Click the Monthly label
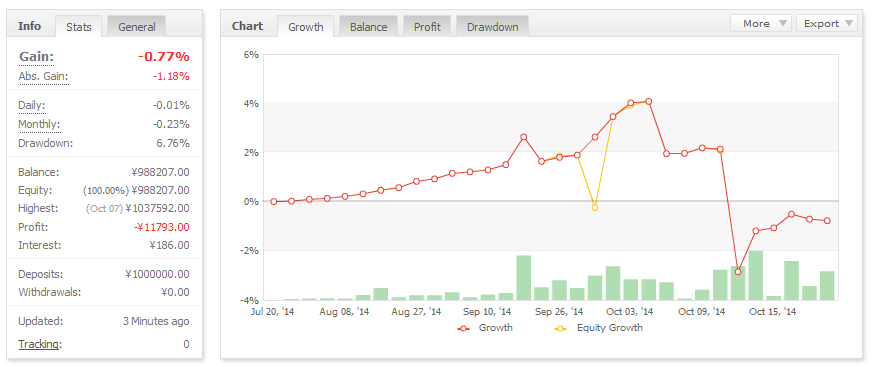The width and height of the screenshot is (872, 367). 39,124
